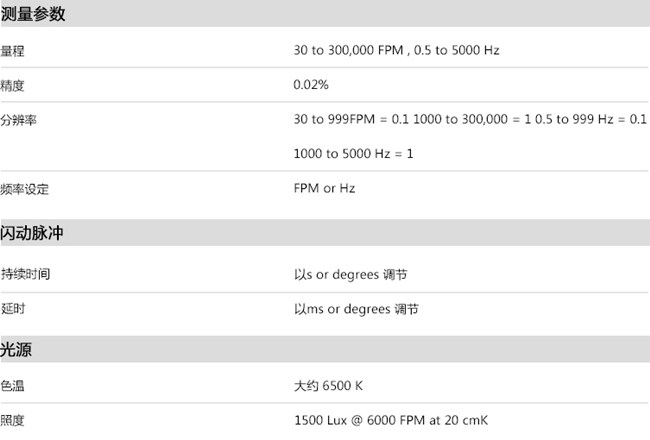Click the 光源 section header
The image size is (650, 440).
(16, 349)
